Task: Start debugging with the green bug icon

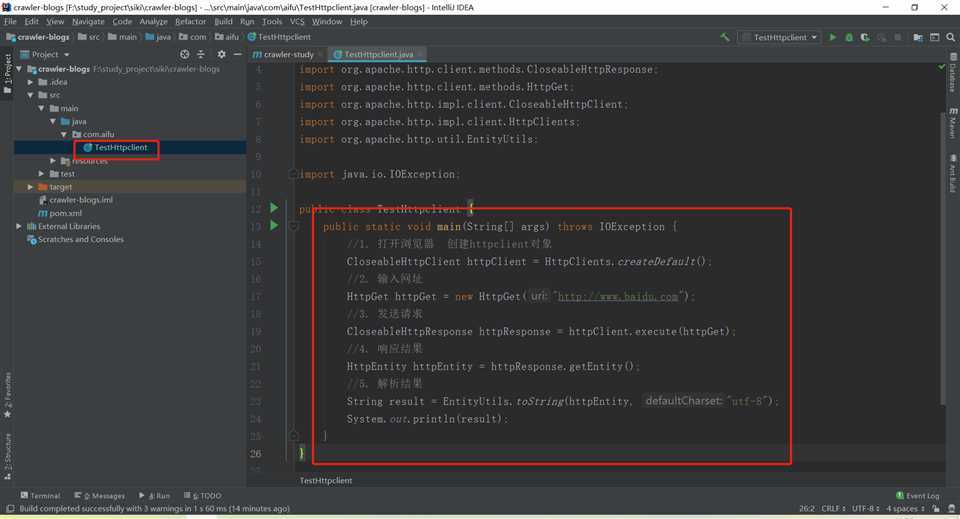Action: (849, 37)
